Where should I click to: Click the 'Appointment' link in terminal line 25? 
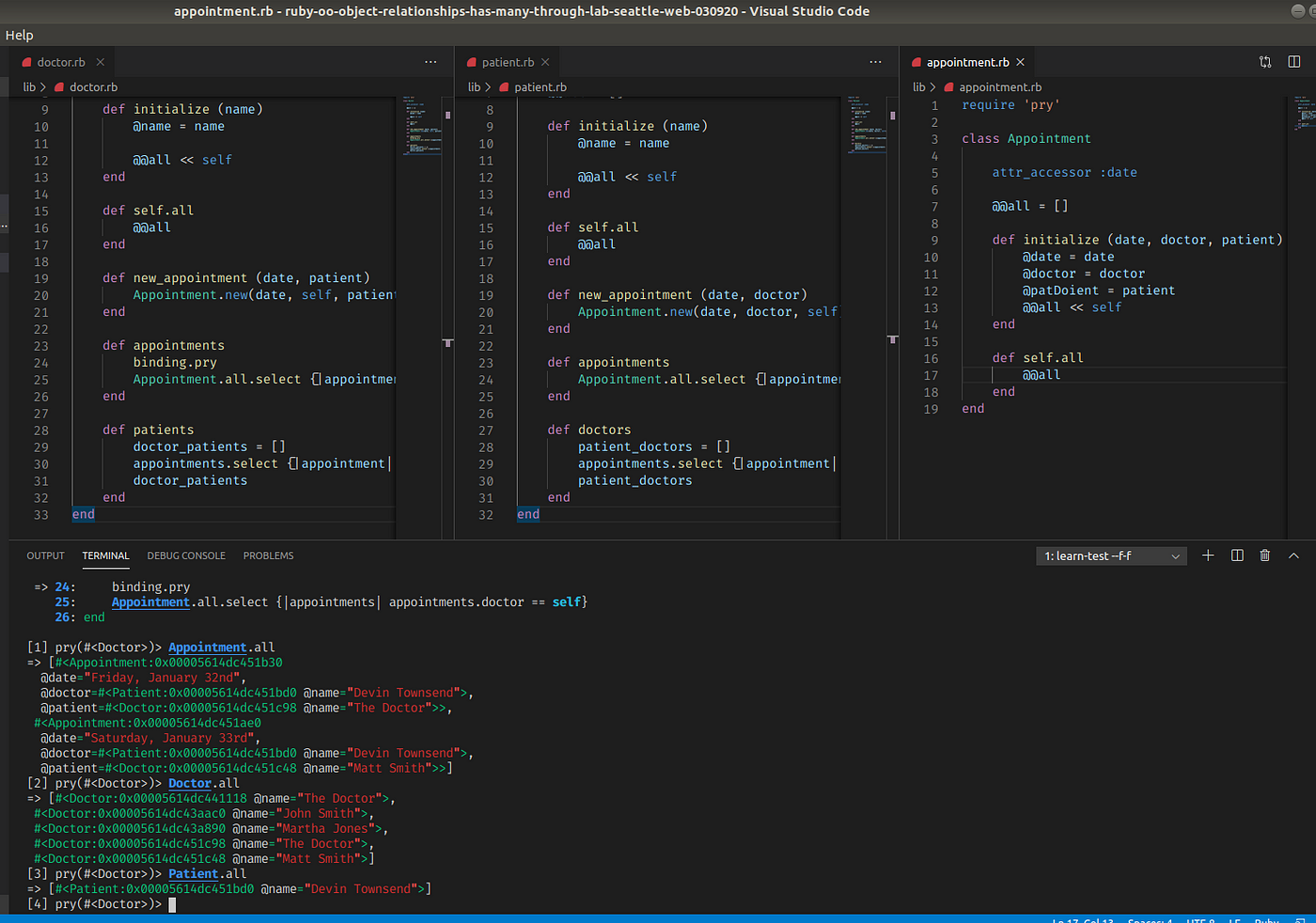point(150,602)
